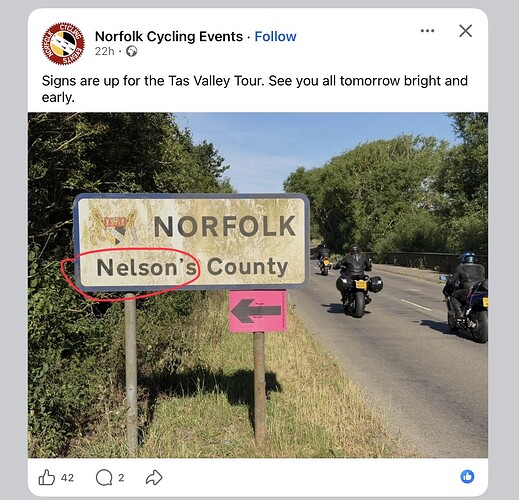Open the three-dot post options menu
519x500 pixels.
point(427,31)
